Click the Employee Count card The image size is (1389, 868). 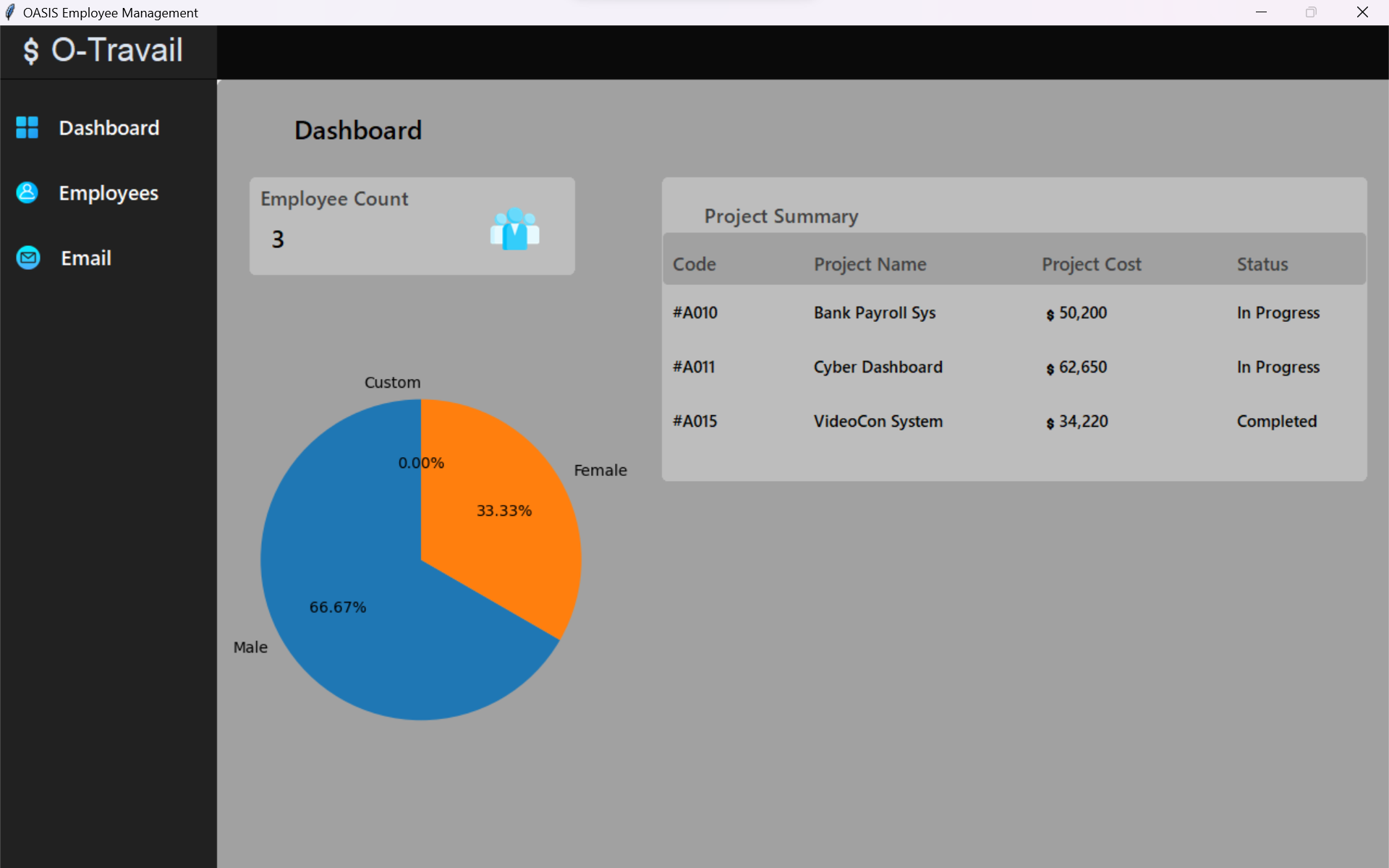click(x=411, y=226)
